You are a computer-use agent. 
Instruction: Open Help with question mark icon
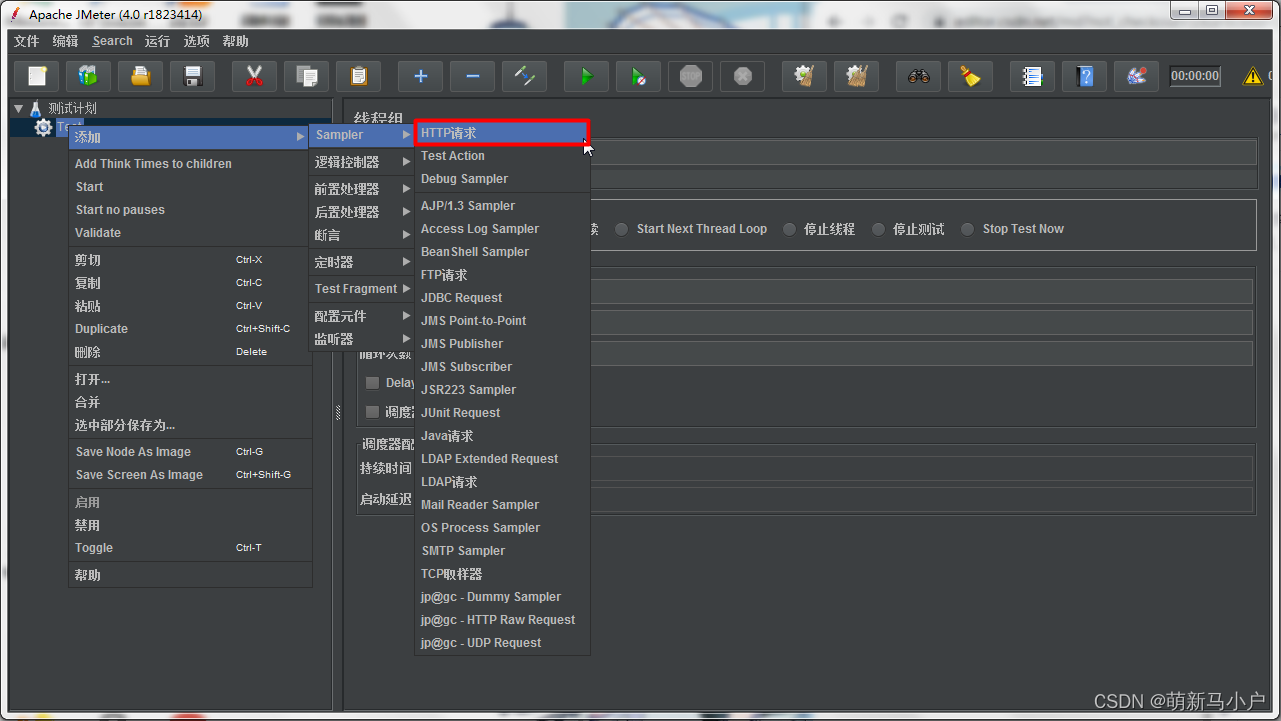point(1084,76)
